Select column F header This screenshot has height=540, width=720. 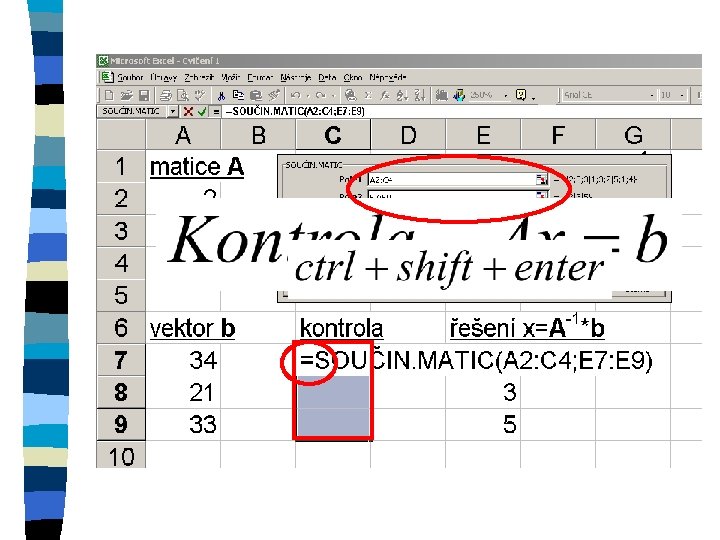coord(557,135)
